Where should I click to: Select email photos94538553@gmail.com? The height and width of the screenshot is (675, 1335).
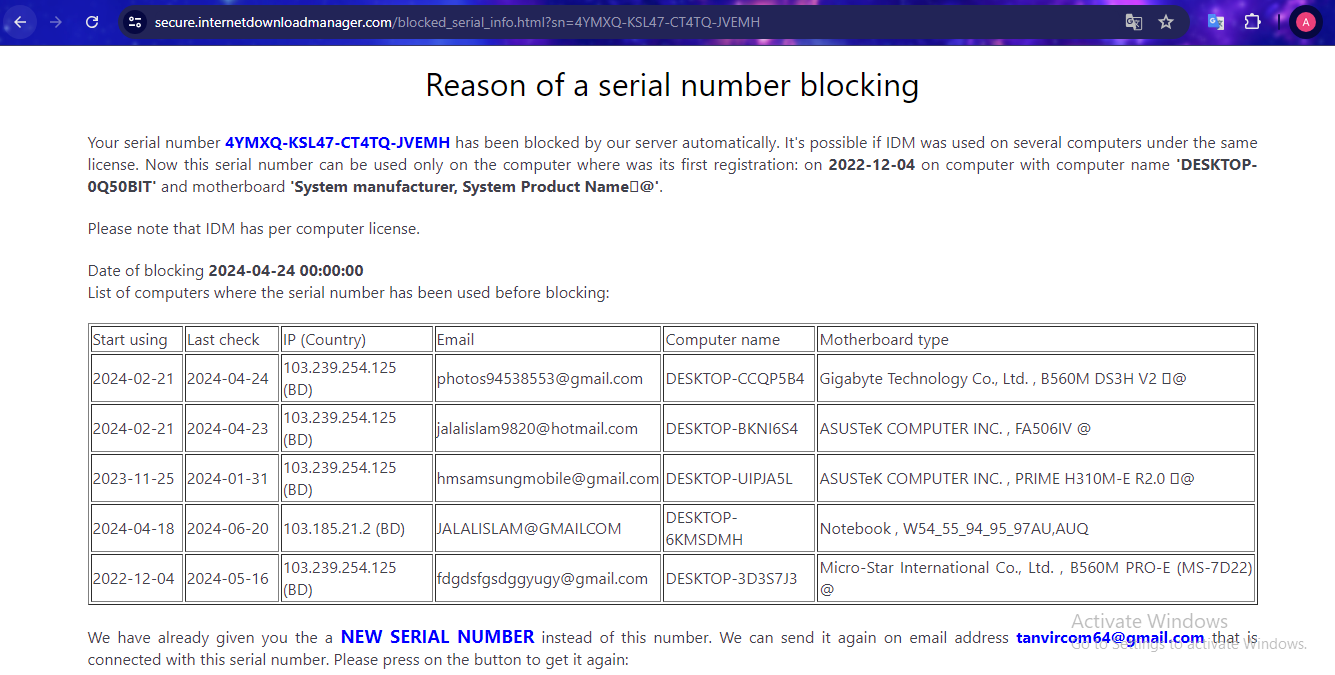pos(540,378)
